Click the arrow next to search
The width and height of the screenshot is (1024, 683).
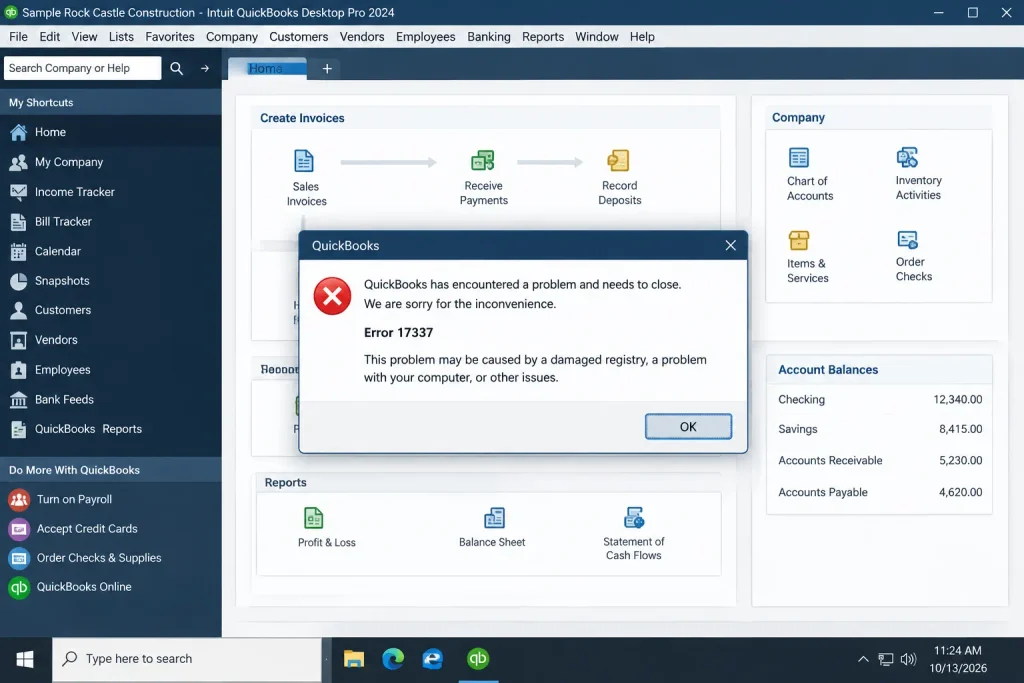tap(204, 68)
